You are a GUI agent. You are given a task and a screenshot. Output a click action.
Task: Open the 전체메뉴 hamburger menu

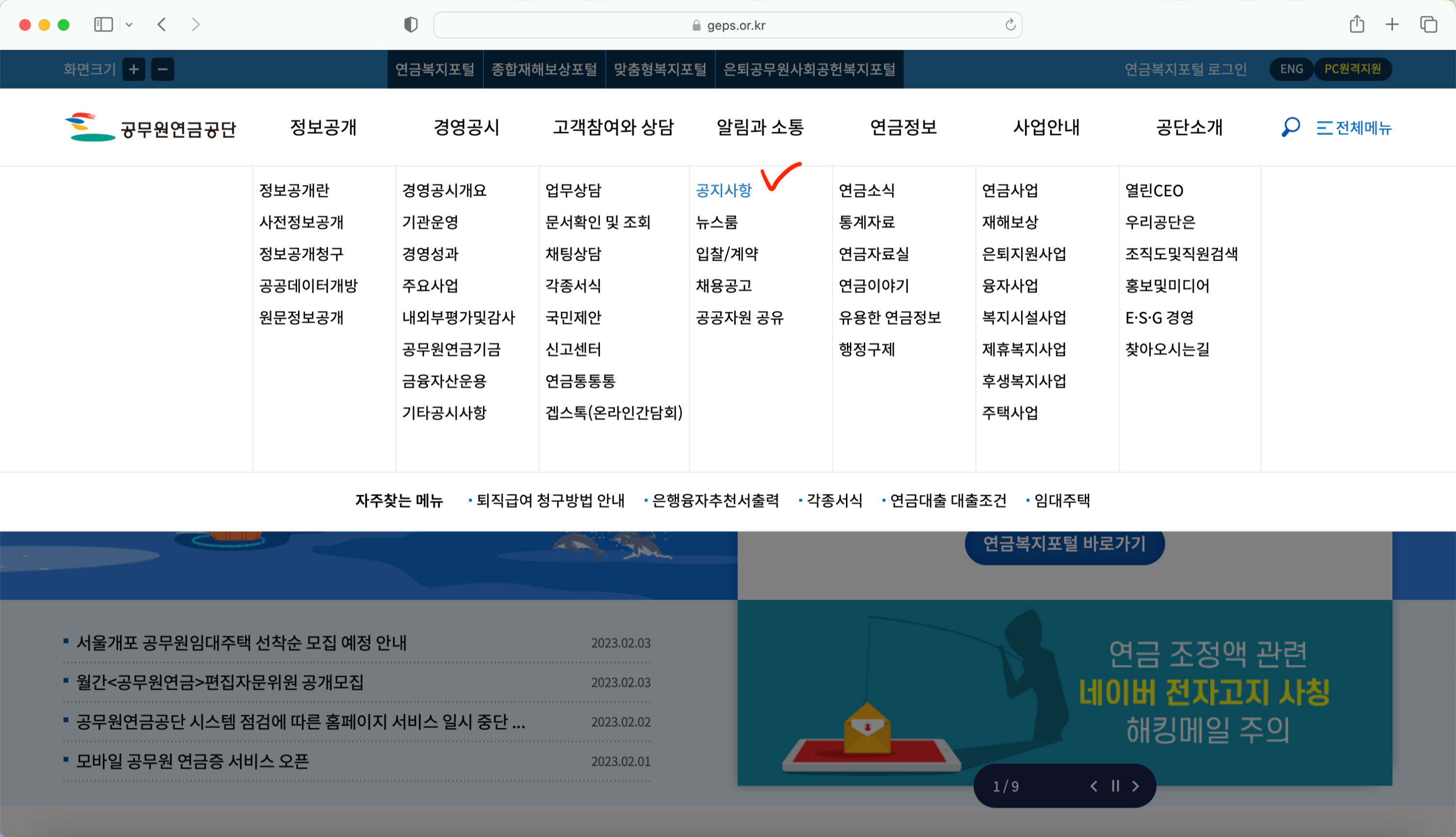coord(1354,128)
